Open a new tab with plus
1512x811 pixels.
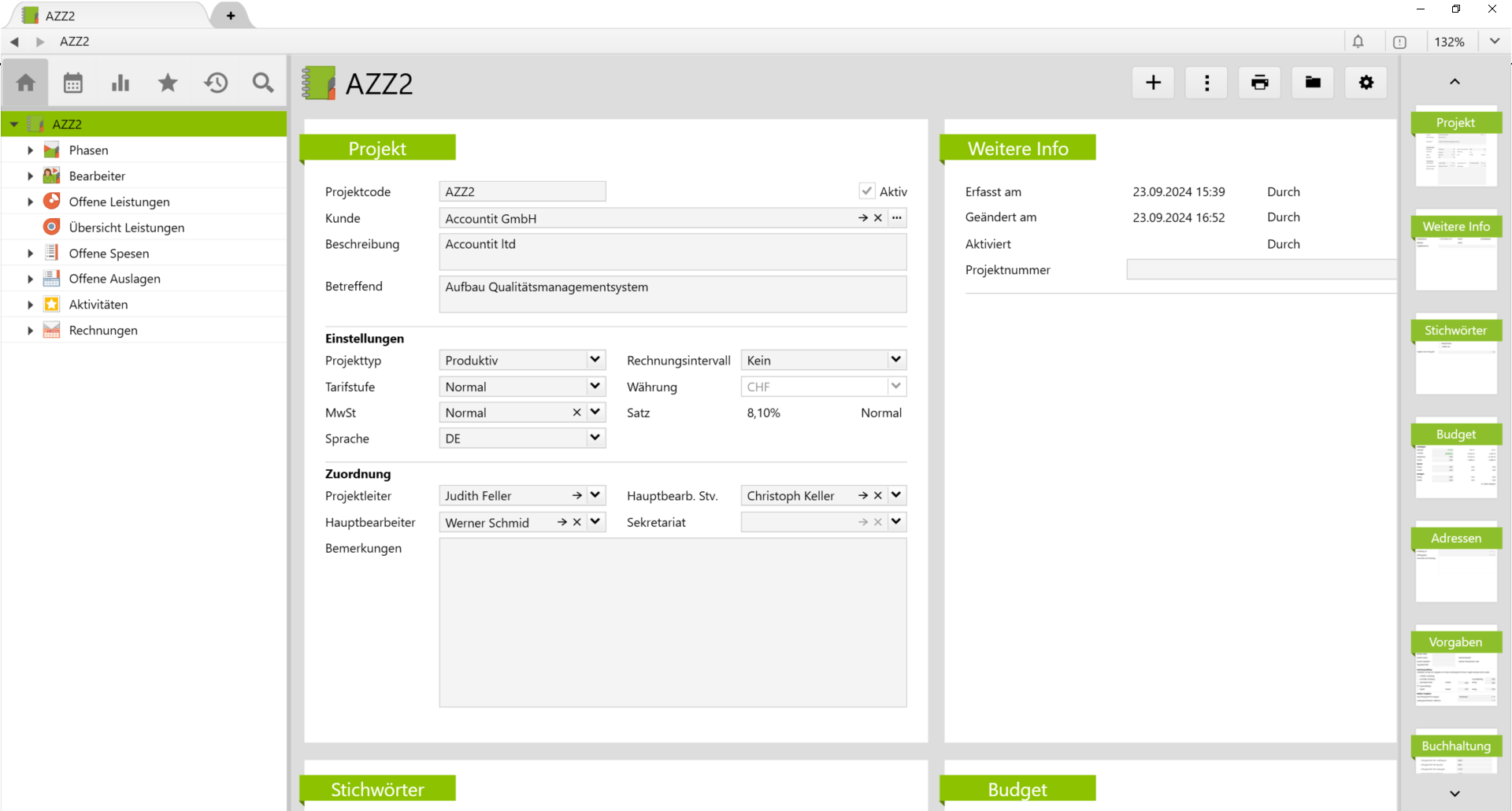point(231,16)
